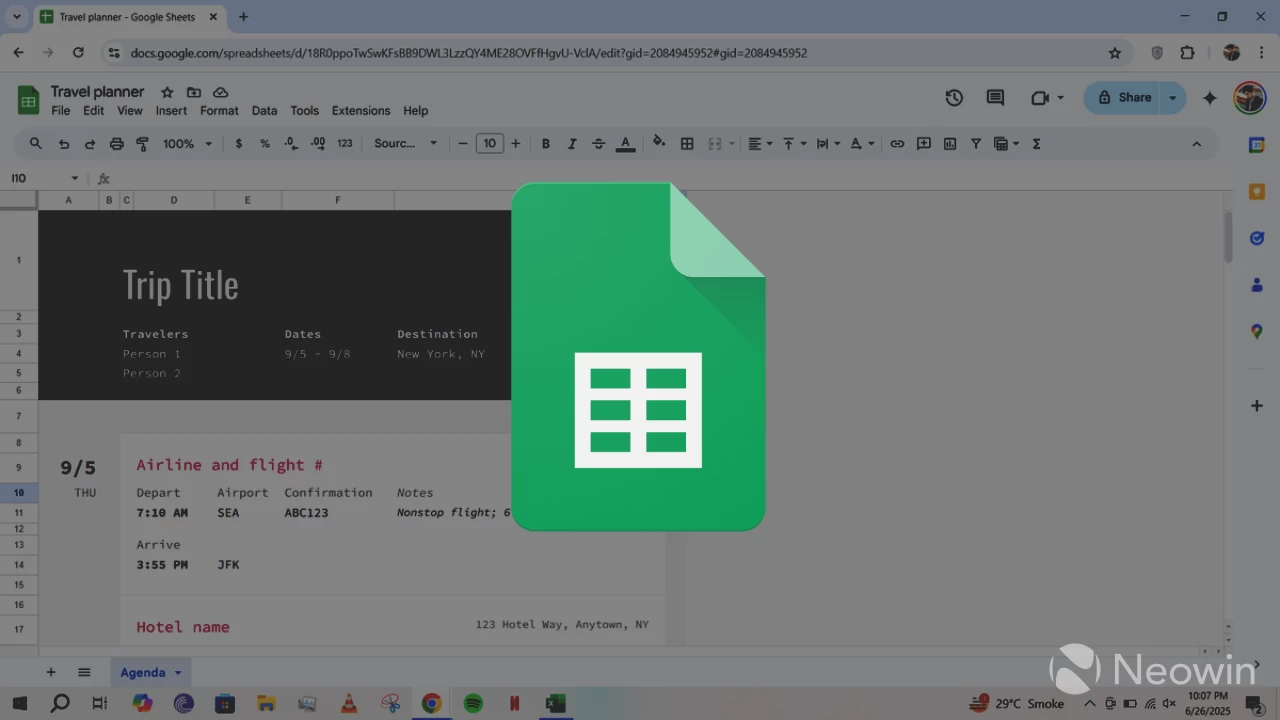Toggle strikethrough formatting

tap(598, 144)
